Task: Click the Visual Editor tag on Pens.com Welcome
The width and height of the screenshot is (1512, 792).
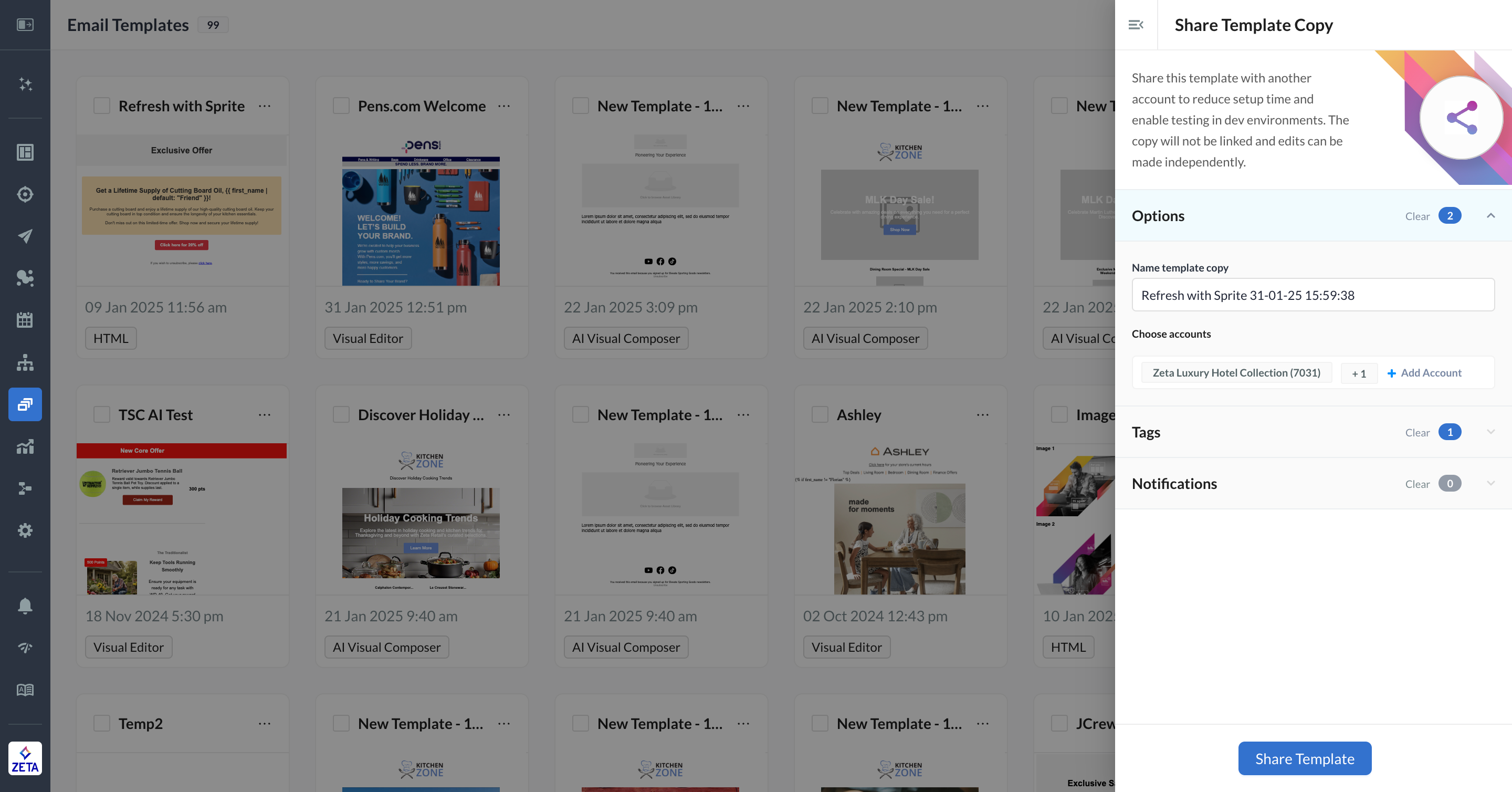Action: click(368, 339)
